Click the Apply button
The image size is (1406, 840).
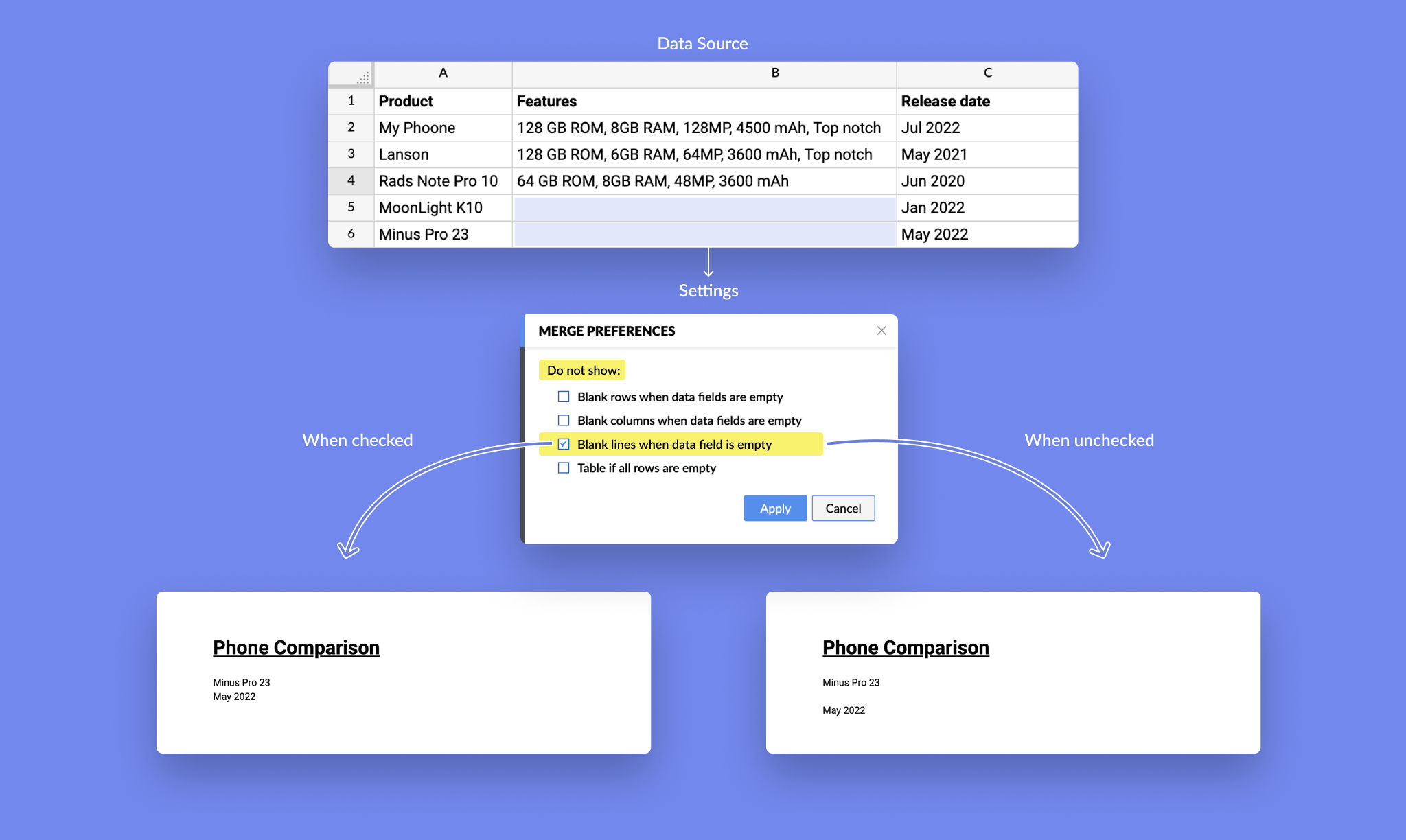coord(775,508)
